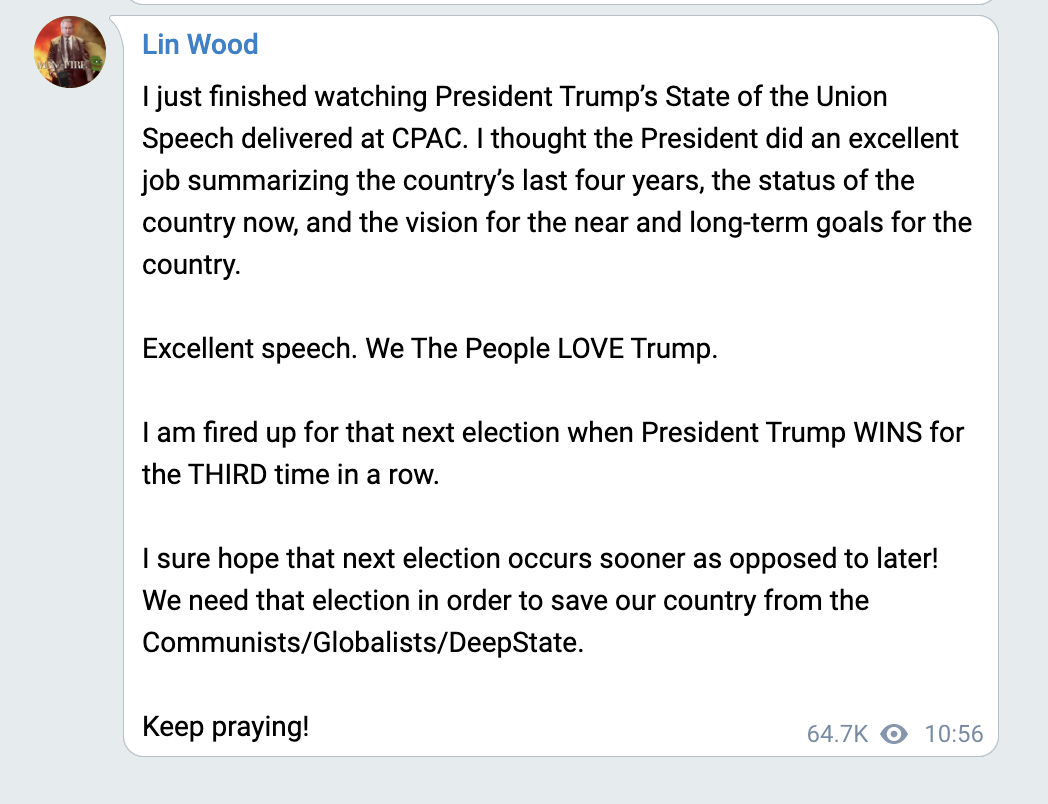The width and height of the screenshot is (1048, 804).
Task: Click the 'I am fired up' sentence
Action: pos(553,454)
